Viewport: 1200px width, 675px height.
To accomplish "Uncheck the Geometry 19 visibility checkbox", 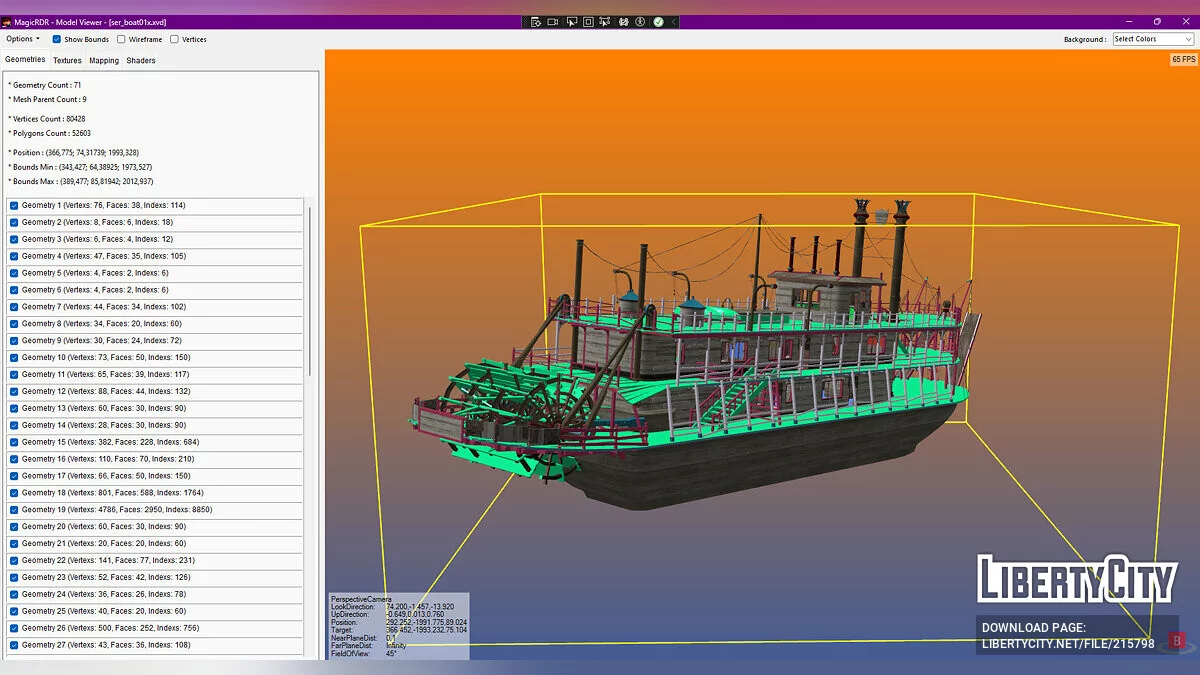I will pos(14,510).
